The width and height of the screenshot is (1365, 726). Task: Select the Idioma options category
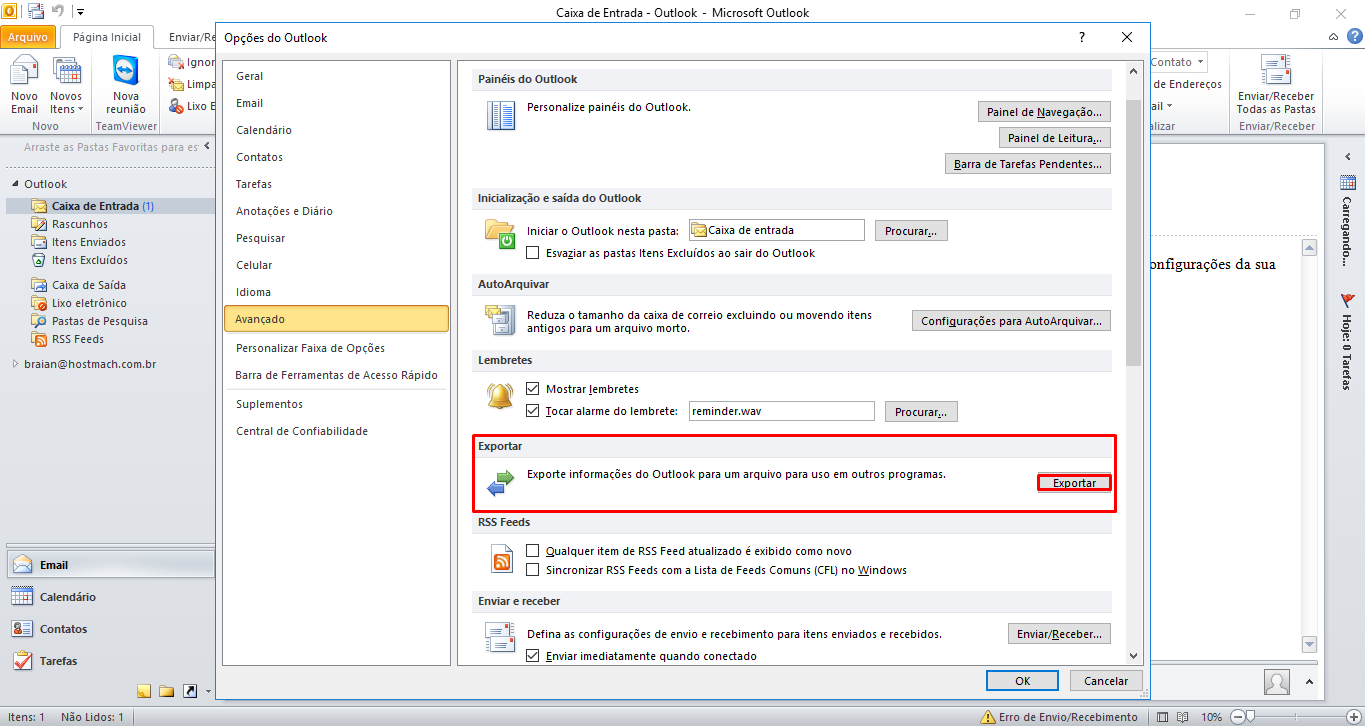(x=336, y=292)
